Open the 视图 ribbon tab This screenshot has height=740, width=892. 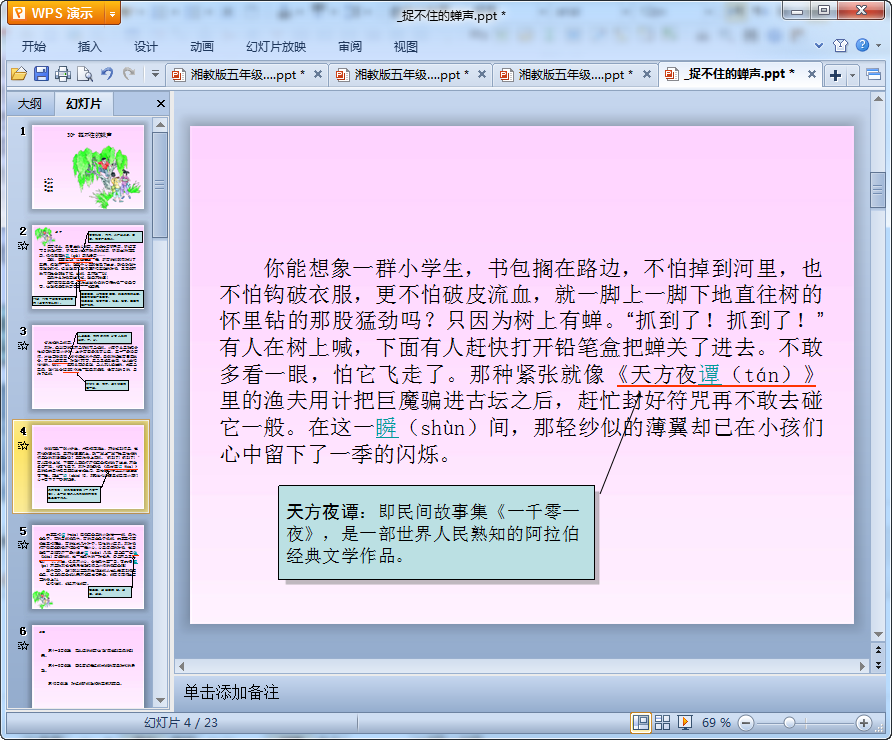406,47
